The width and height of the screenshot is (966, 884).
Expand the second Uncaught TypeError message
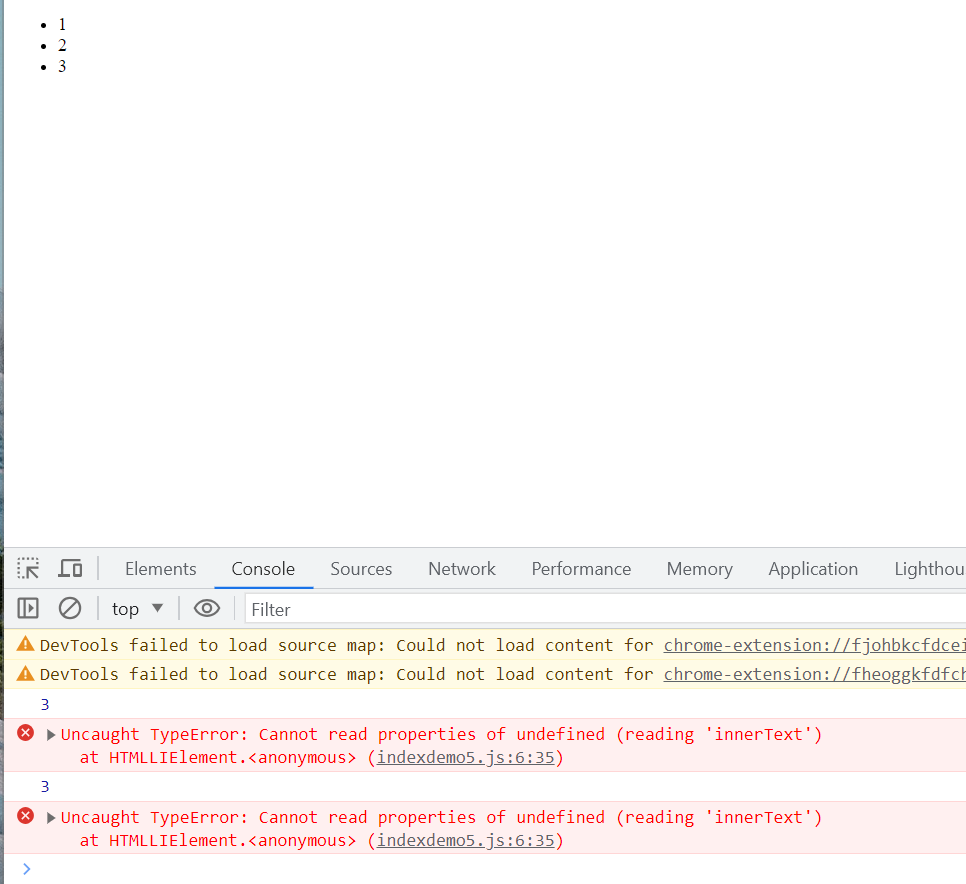tap(51, 817)
